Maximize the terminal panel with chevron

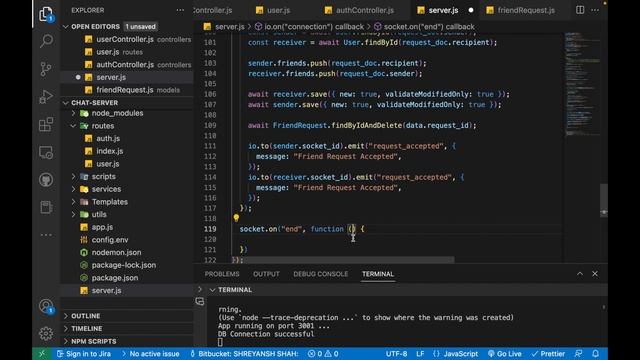click(x=580, y=274)
